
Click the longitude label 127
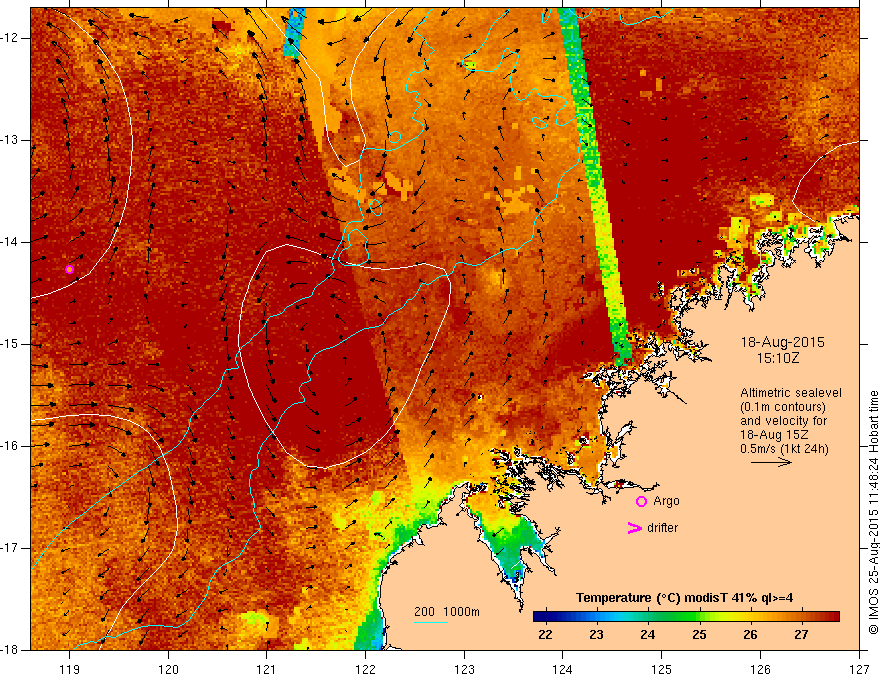(x=859, y=669)
